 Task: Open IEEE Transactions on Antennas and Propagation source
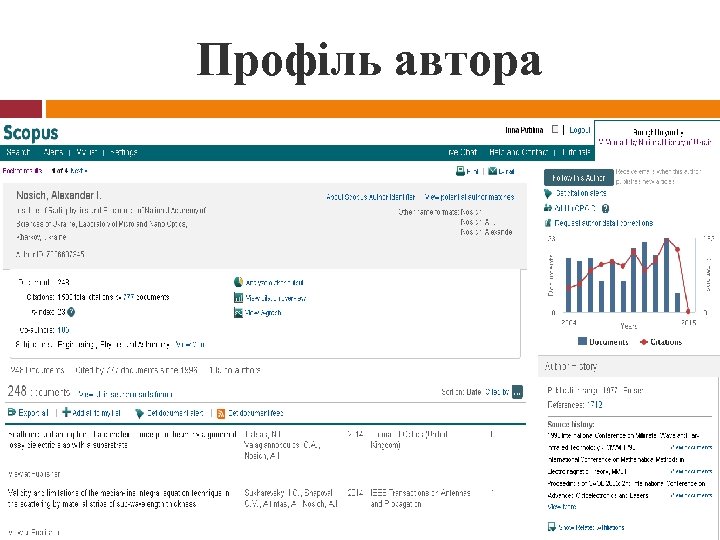420,498
